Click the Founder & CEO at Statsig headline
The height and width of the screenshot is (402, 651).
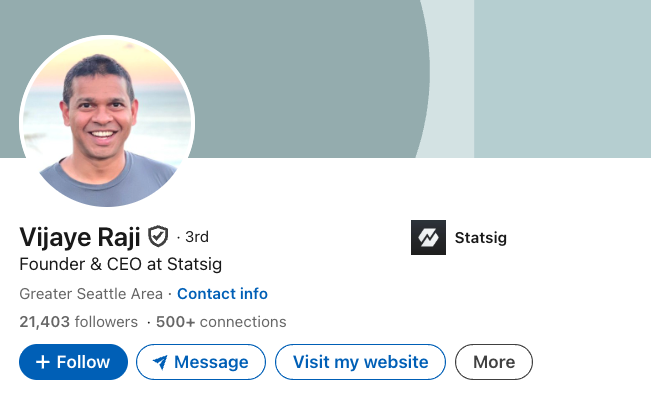pos(120,265)
